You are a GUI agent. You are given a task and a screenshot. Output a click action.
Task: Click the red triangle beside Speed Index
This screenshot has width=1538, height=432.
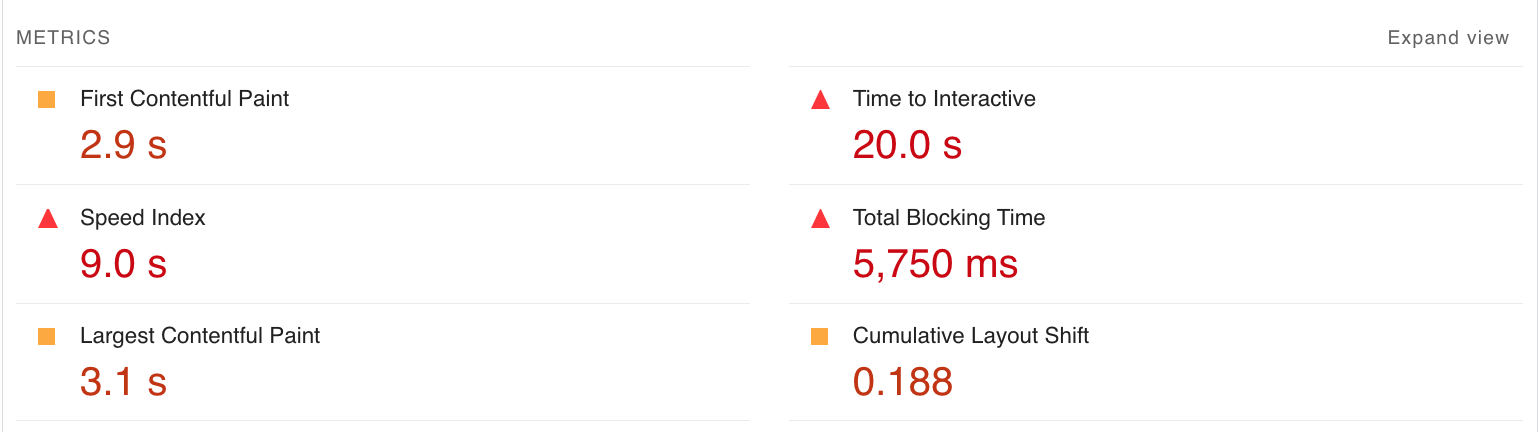(x=47, y=219)
